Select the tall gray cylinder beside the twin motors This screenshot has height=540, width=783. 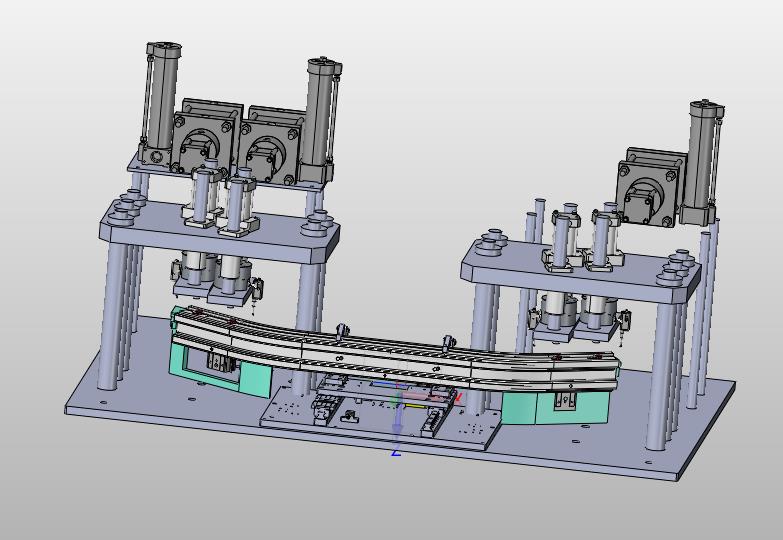pyautogui.click(x=320, y=120)
